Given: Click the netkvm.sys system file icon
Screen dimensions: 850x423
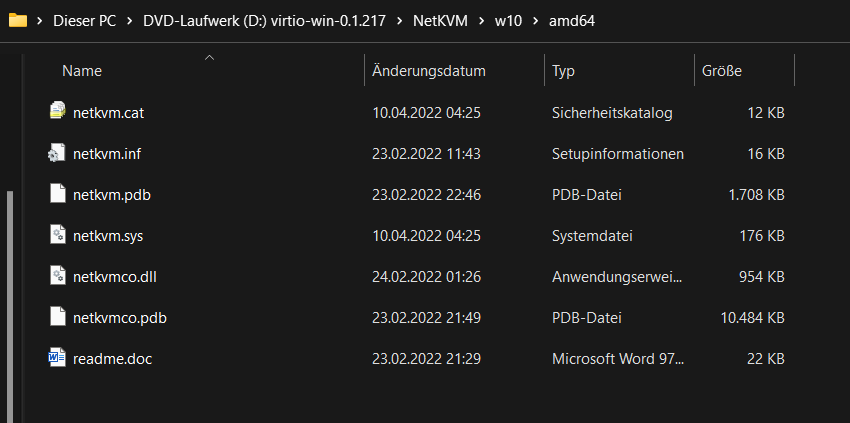Looking at the screenshot, I should pyautogui.click(x=57, y=235).
